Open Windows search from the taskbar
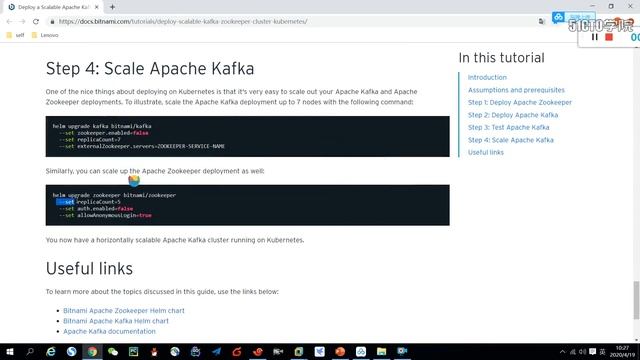 [30, 351]
